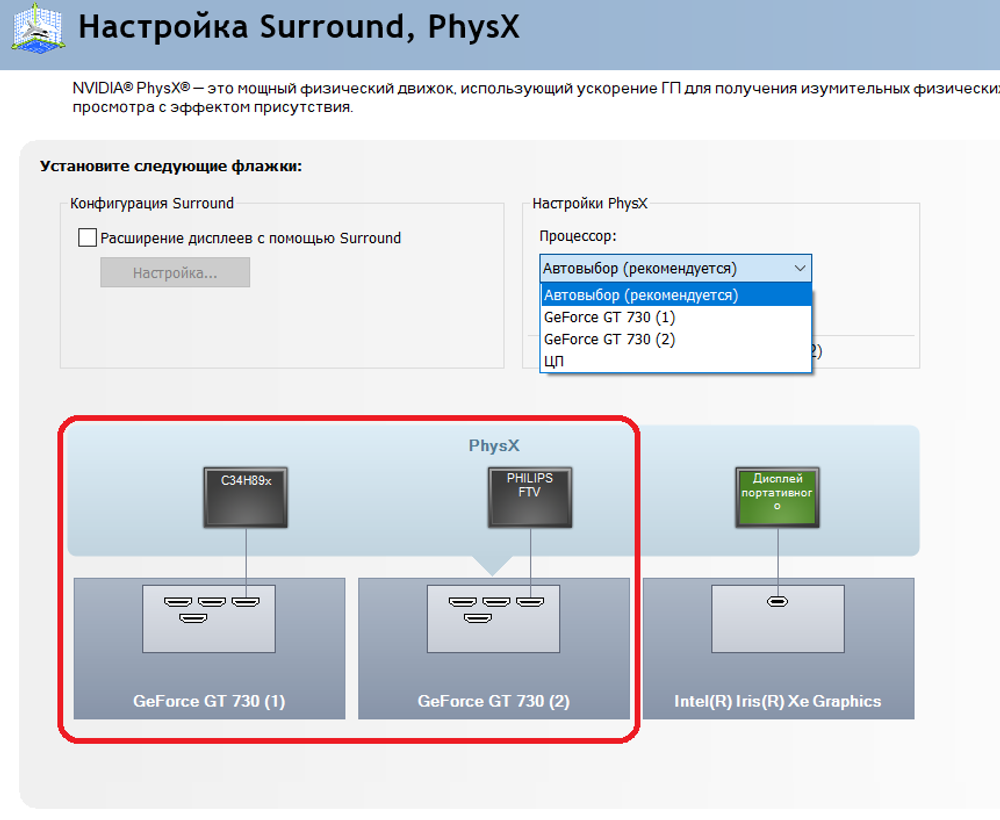This screenshot has width=1000, height=820.
Task: Click the Surround PhysX header icon
Action: coord(38,29)
